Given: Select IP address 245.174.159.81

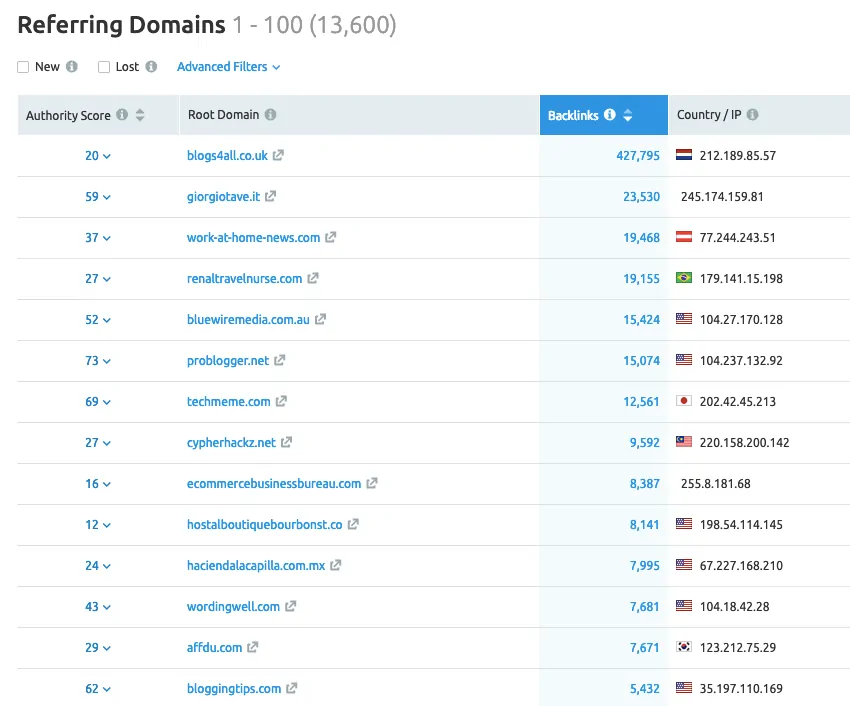Looking at the screenshot, I should pos(722,196).
